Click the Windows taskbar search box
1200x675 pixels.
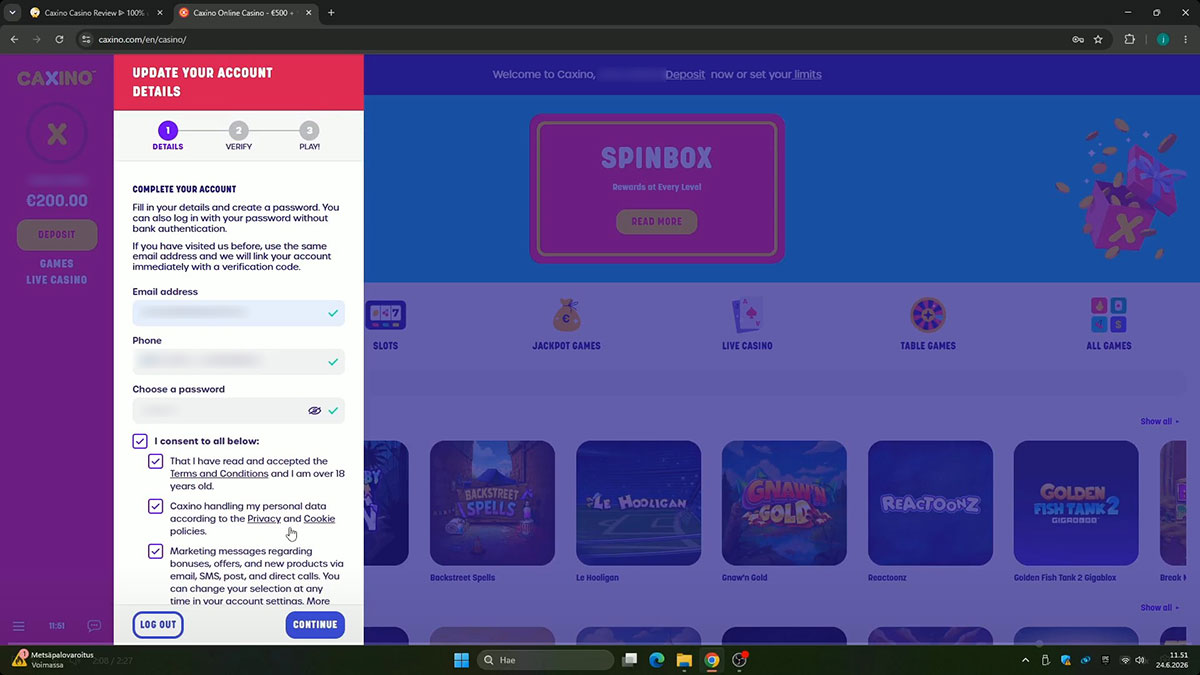[545, 660]
